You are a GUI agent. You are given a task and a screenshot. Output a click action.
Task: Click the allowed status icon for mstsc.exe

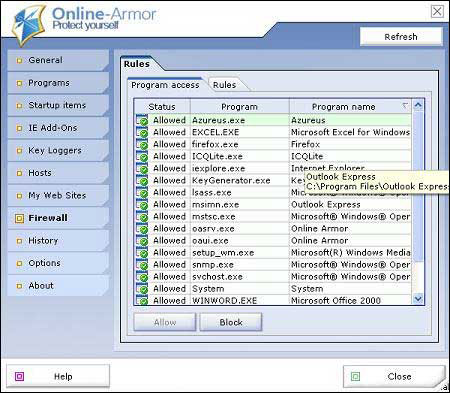pyautogui.click(x=142, y=216)
